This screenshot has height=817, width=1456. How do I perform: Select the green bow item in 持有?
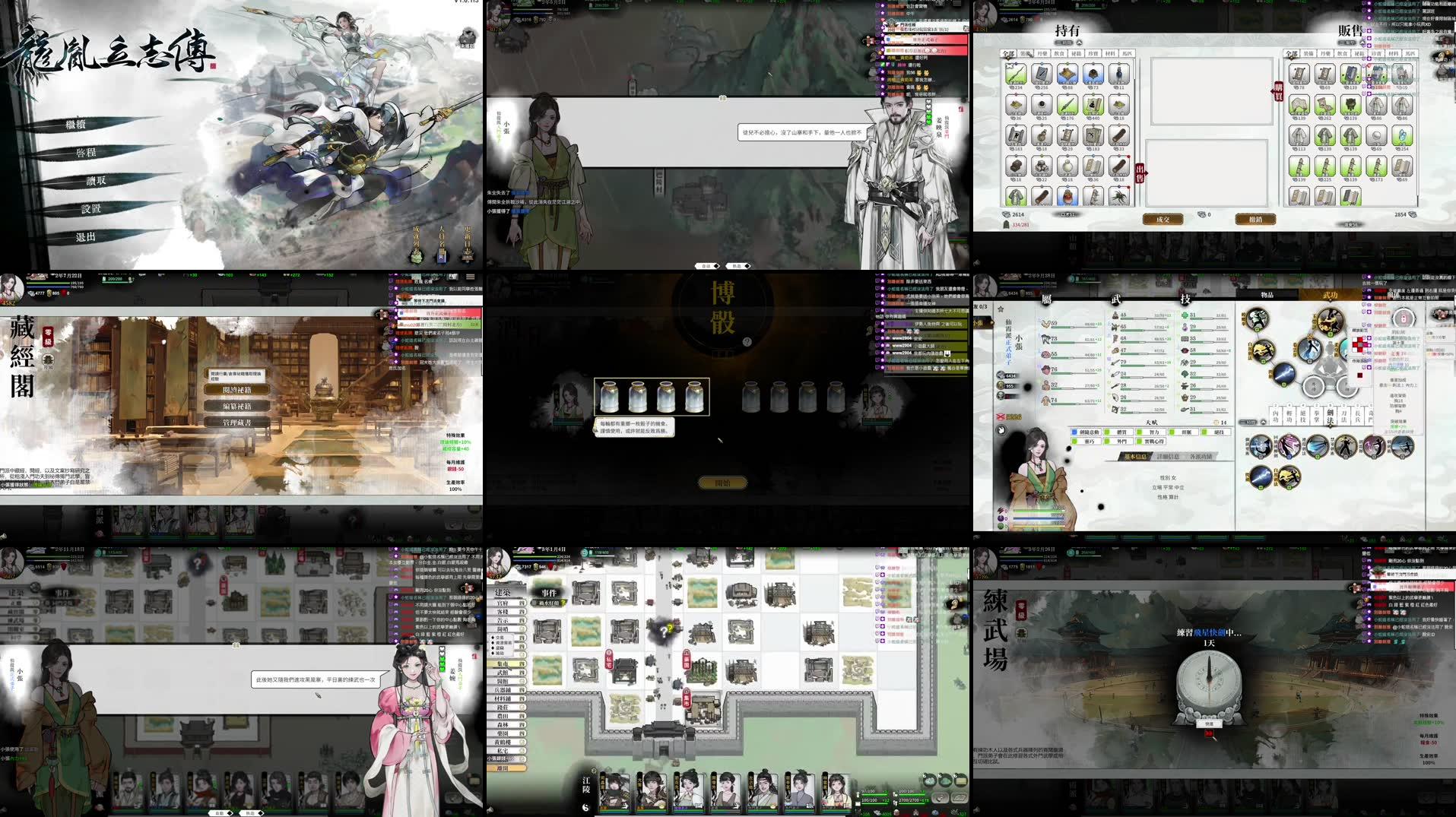click(1016, 74)
